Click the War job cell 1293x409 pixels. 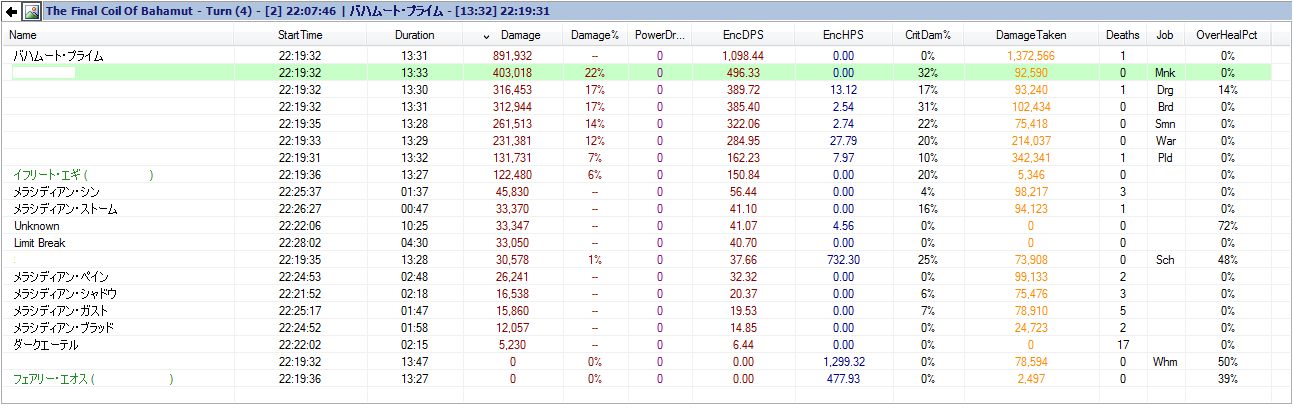[1165, 141]
